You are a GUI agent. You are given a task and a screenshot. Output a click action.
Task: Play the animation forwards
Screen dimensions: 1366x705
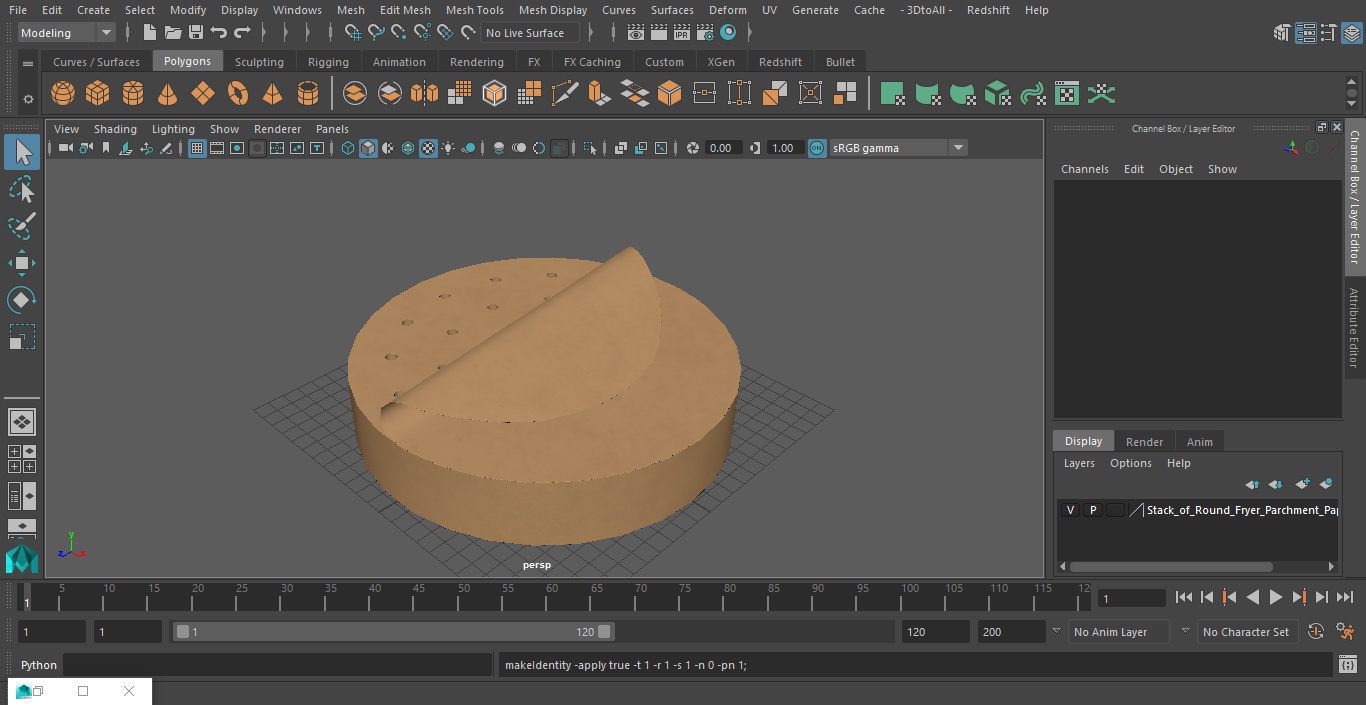point(1275,597)
